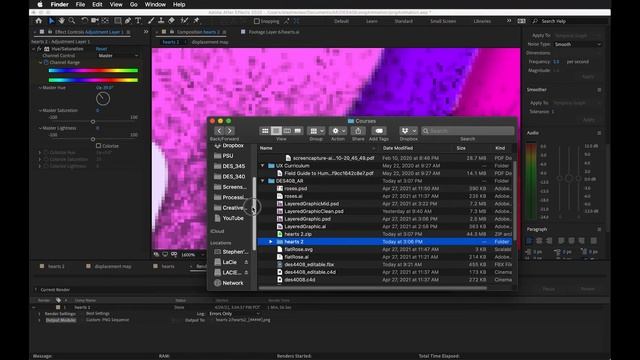Open the Apple menu
This screenshot has height=360, width=640.
coord(40,4)
